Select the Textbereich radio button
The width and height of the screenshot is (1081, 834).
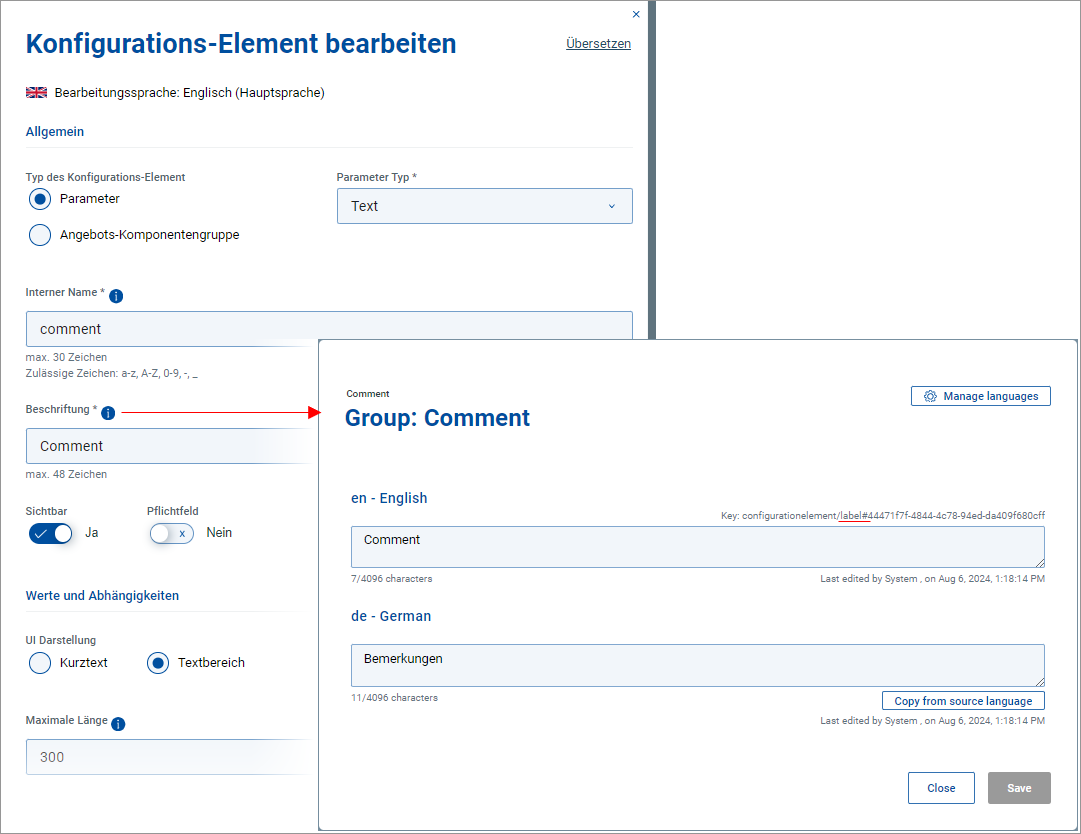(x=158, y=662)
